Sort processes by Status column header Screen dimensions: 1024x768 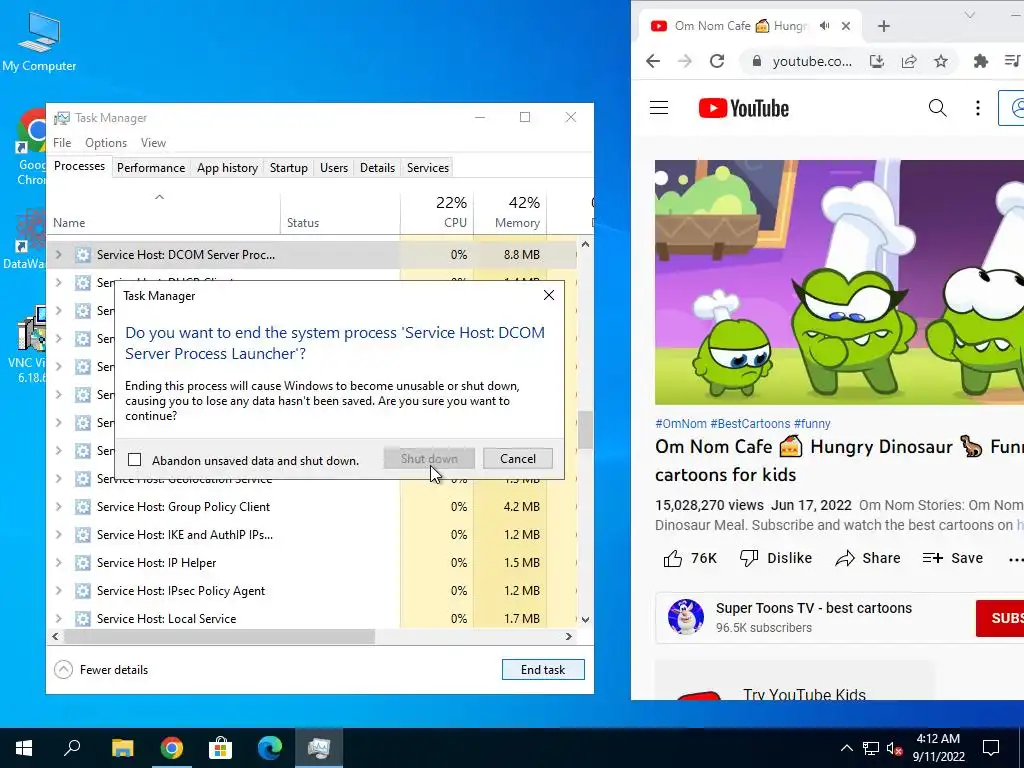click(x=340, y=212)
